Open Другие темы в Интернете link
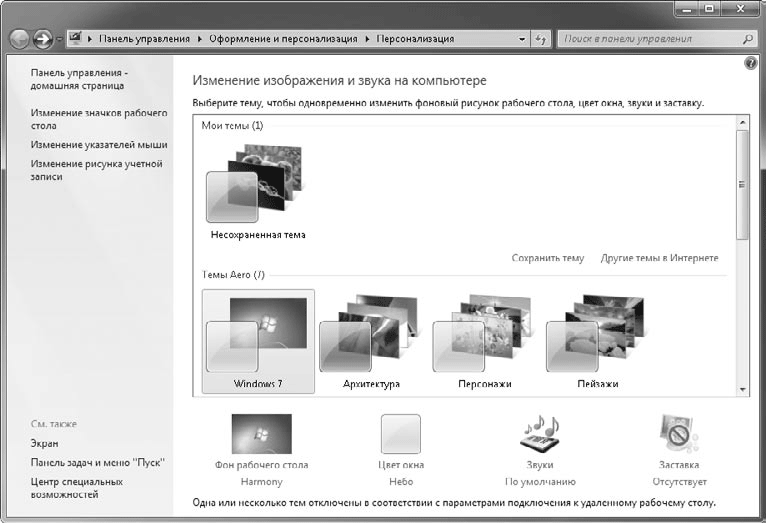The height and width of the screenshot is (523, 766). coord(659,258)
